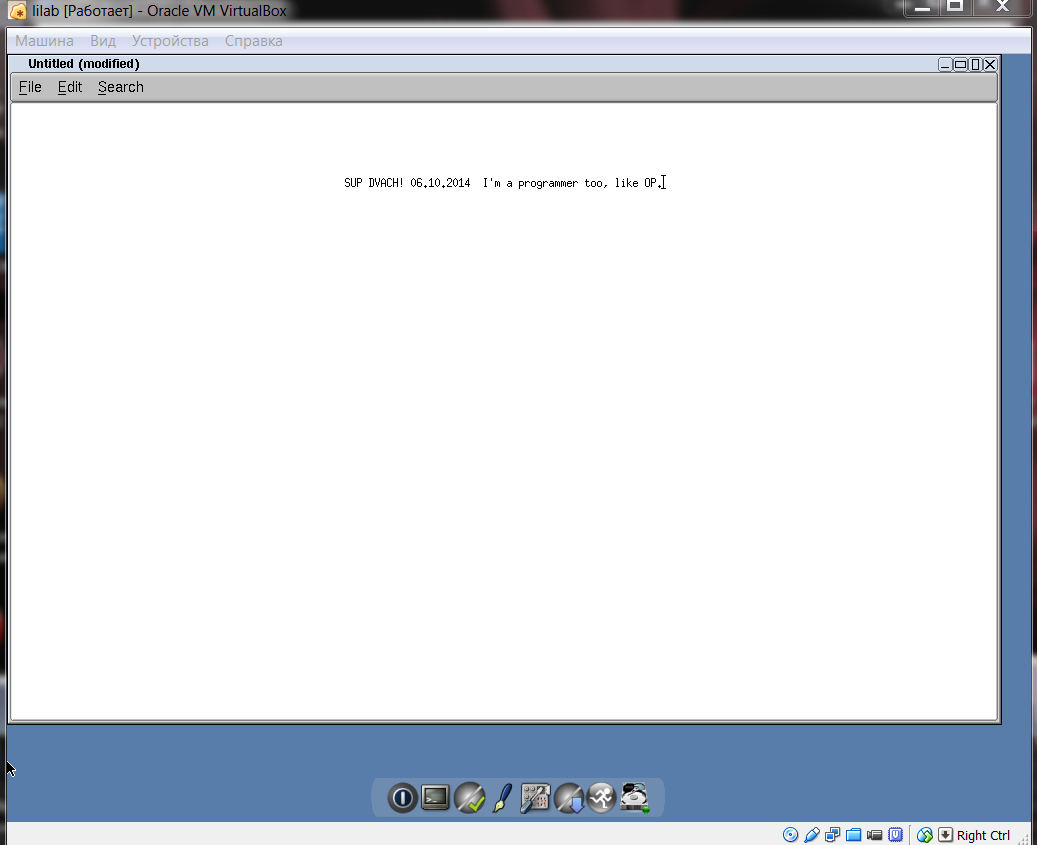This screenshot has height=845, width=1037.
Task: Click the running man icon in the dock
Action: click(x=602, y=798)
